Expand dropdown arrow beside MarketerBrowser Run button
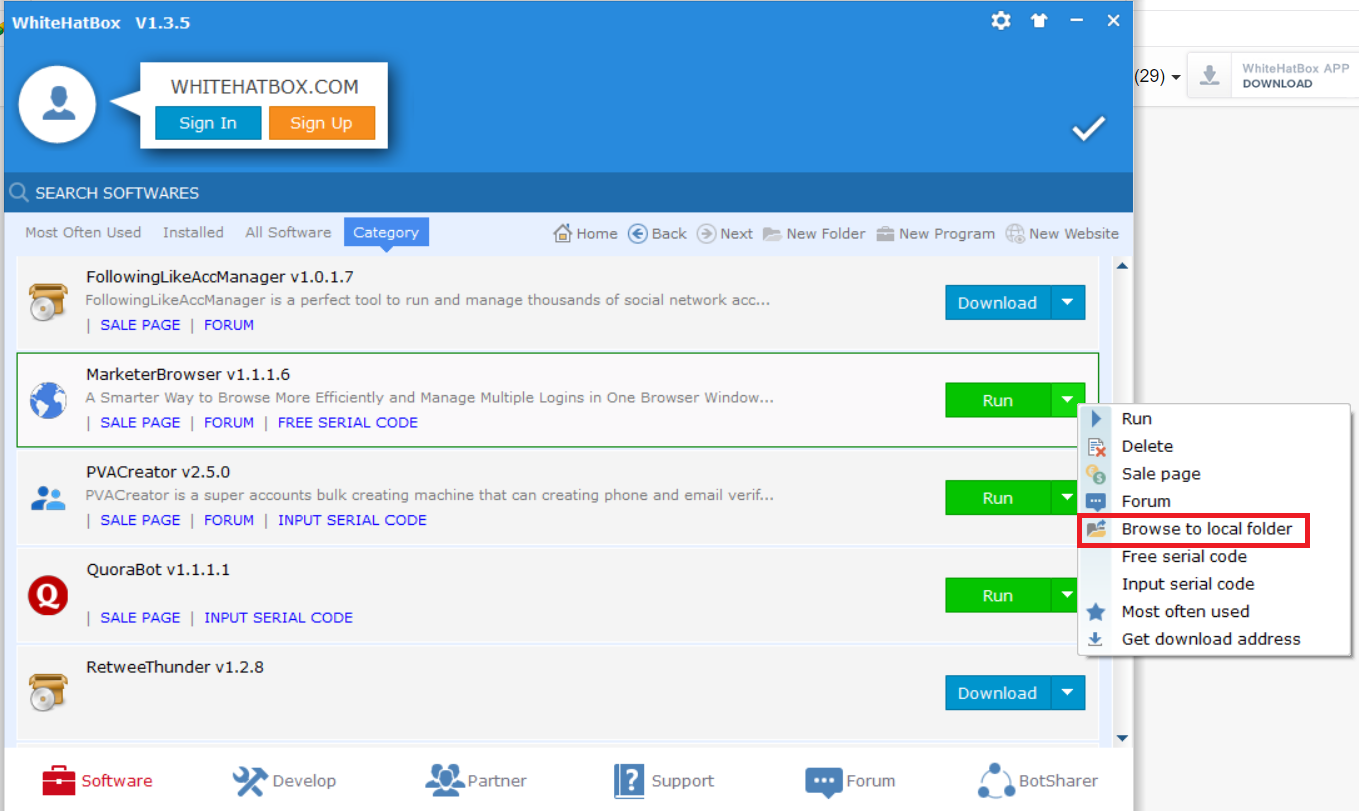This screenshot has width=1359, height=811. [x=1068, y=401]
